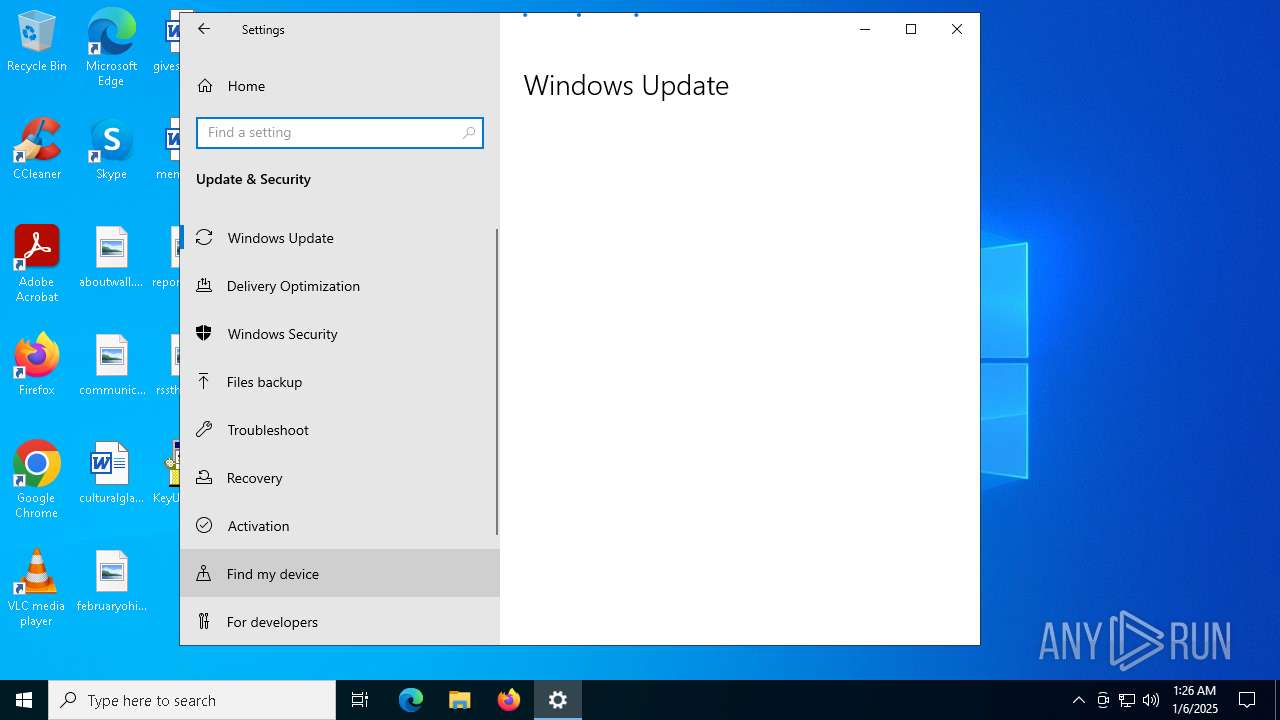Open Troubleshoot settings
This screenshot has width=1280, height=720.
338,430
